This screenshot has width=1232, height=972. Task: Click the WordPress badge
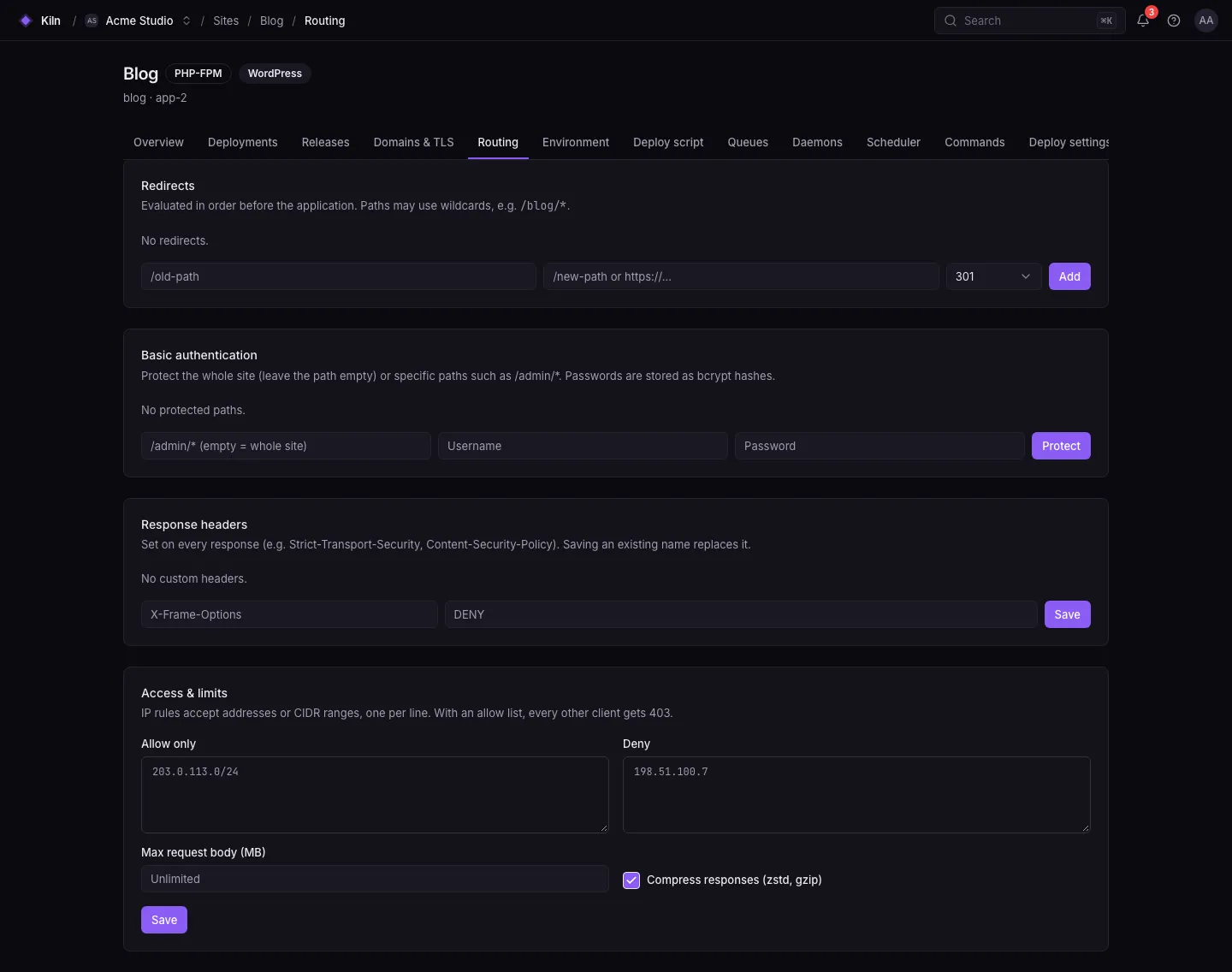tap(275, 74)
